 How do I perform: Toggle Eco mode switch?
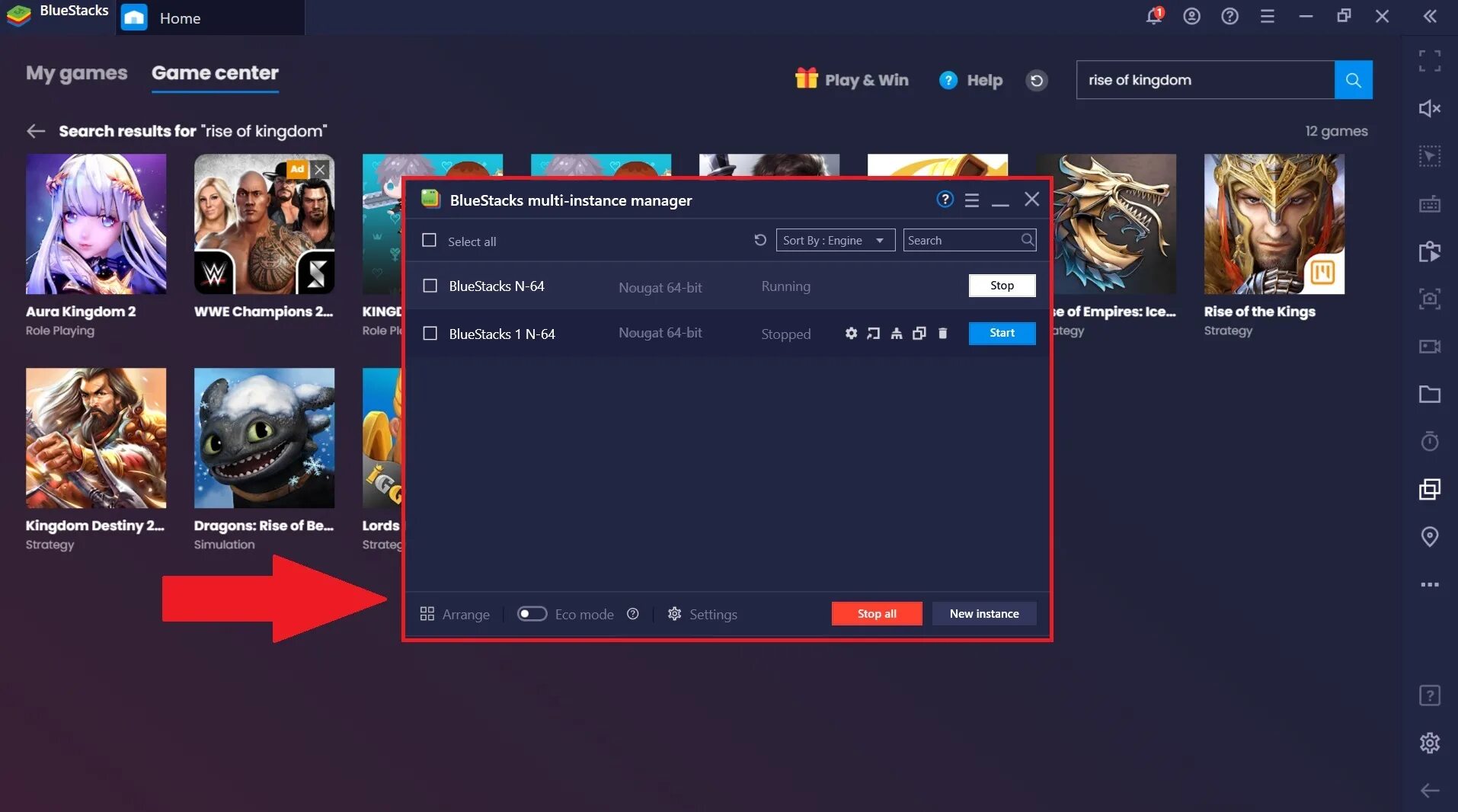(x=532, y=614)
